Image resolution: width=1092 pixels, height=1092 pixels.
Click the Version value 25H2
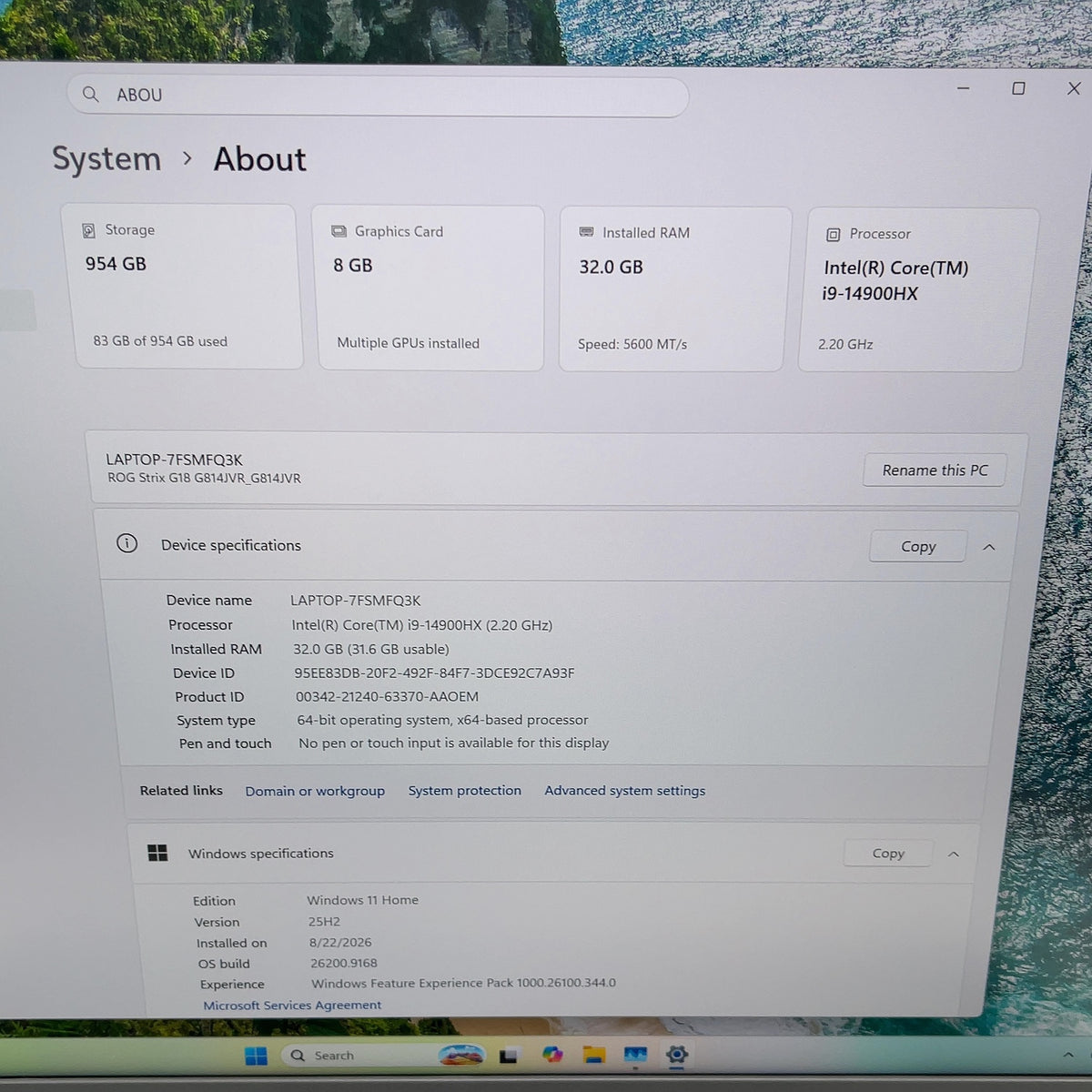324,921
